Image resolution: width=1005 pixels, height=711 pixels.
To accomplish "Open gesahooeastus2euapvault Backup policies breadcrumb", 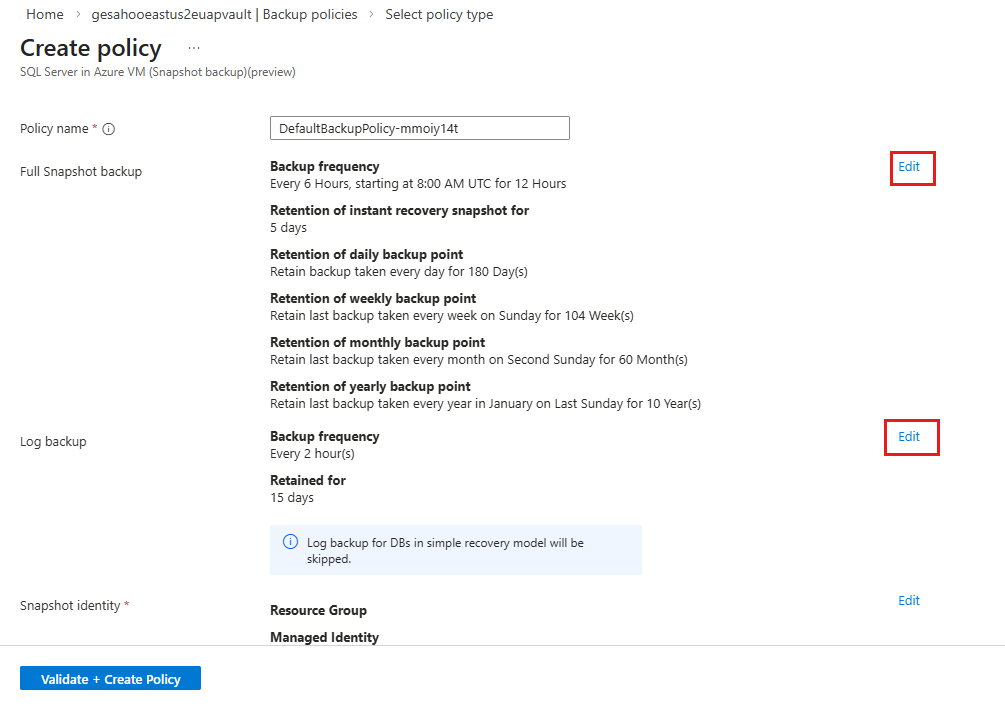I will 224,14.
